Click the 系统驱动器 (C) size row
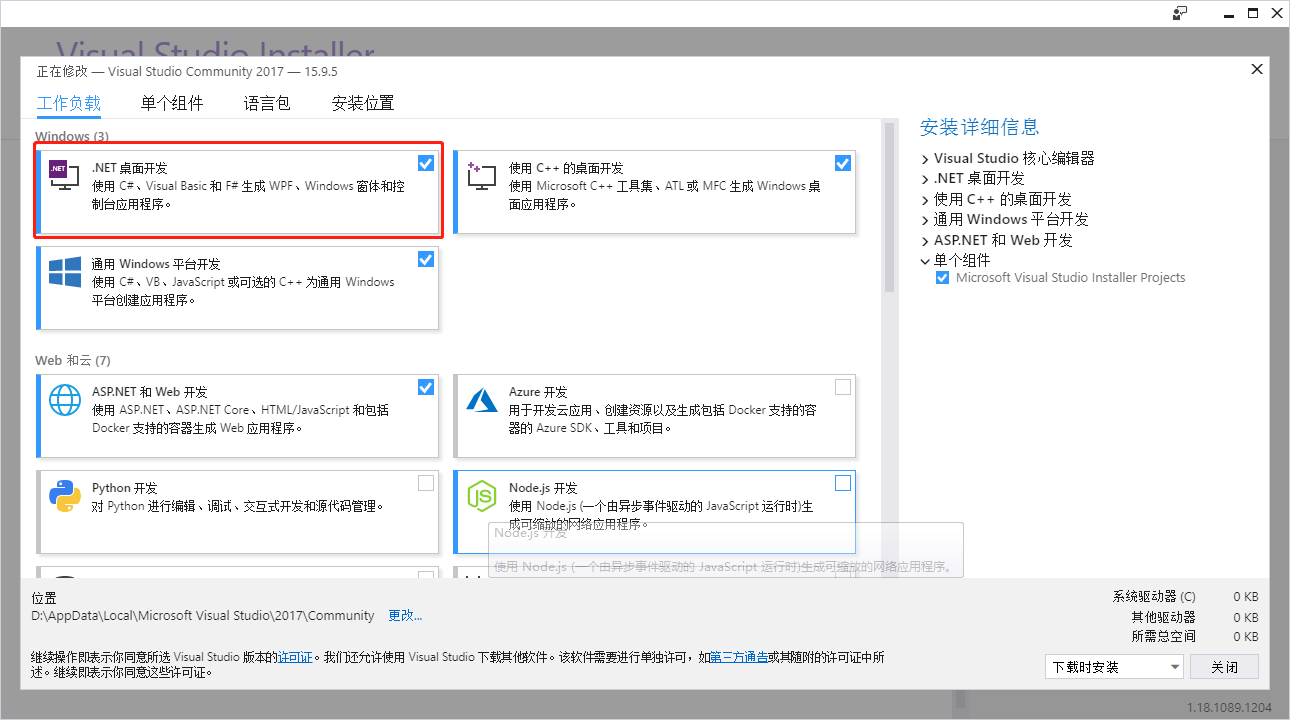This screenshot has width=1290, height=720. coord(1185,597)
